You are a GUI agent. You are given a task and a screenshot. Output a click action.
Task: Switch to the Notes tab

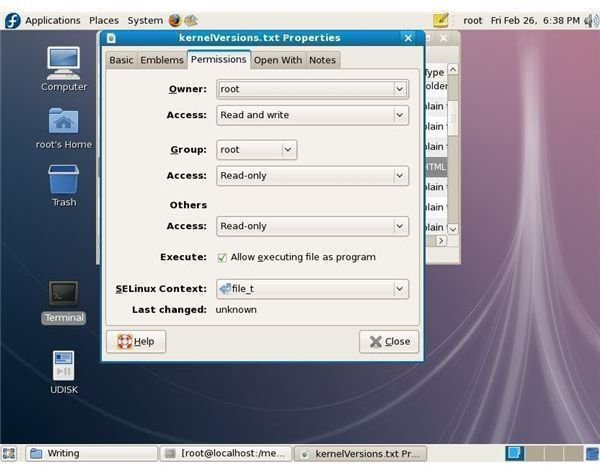[x=323, y=60]
